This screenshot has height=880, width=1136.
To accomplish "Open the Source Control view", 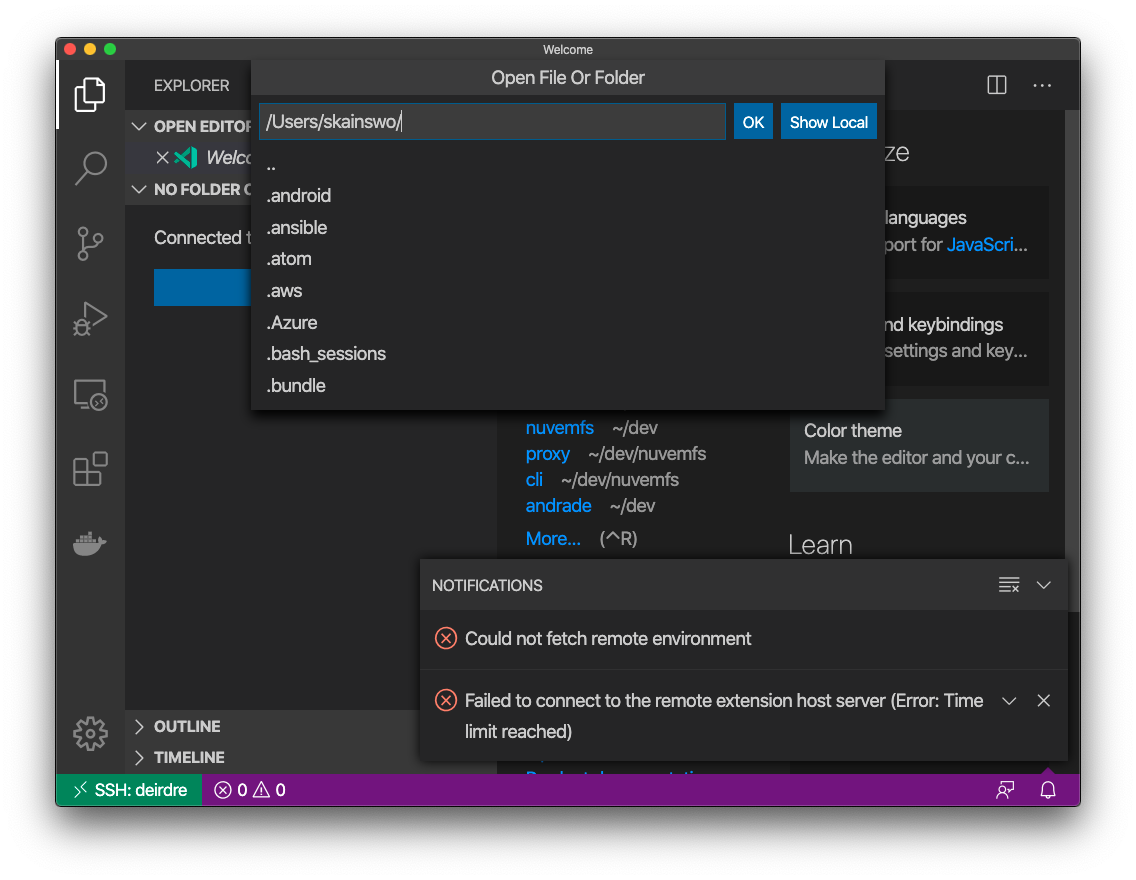I will click(90, 243).
